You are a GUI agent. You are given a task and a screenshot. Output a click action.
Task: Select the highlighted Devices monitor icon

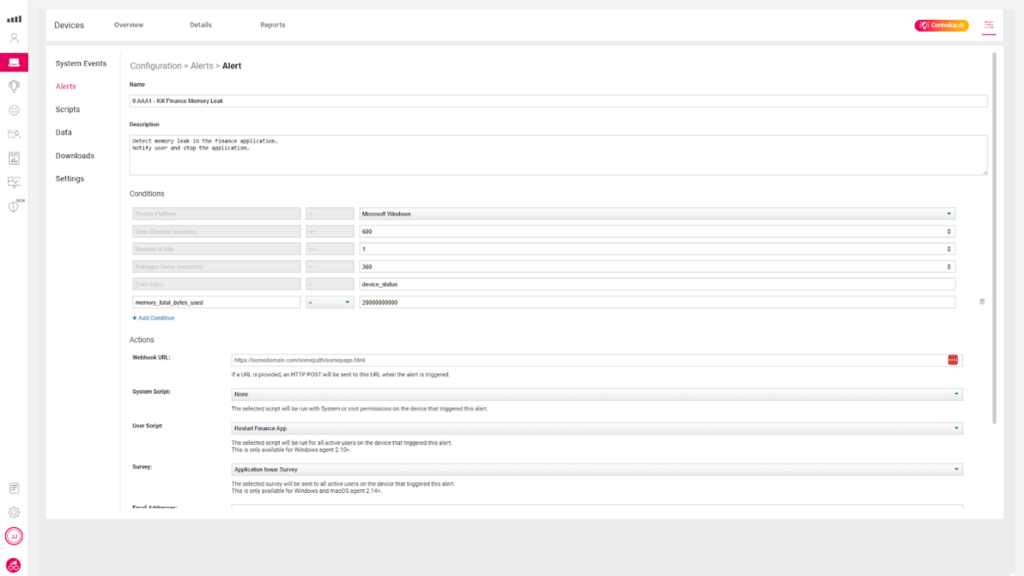[13, 61]
